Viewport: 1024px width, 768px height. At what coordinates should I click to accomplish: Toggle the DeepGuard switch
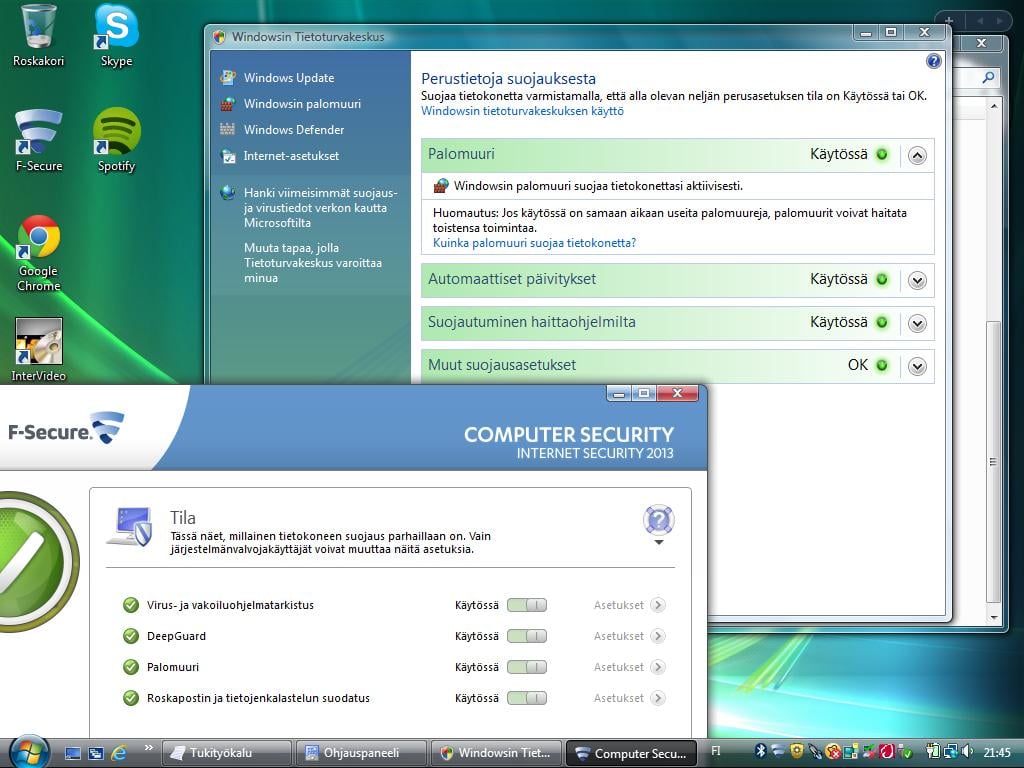click(527, 636)
